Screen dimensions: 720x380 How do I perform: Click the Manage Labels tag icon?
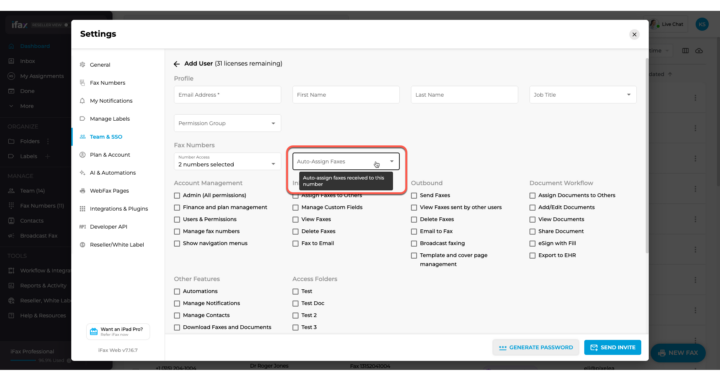click(x=83, y=118)
